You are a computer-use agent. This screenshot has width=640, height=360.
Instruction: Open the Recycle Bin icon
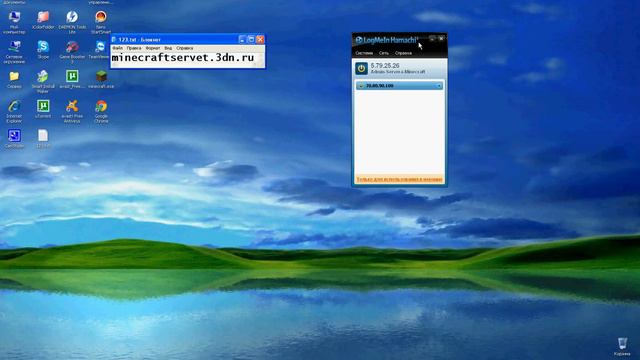622,343
